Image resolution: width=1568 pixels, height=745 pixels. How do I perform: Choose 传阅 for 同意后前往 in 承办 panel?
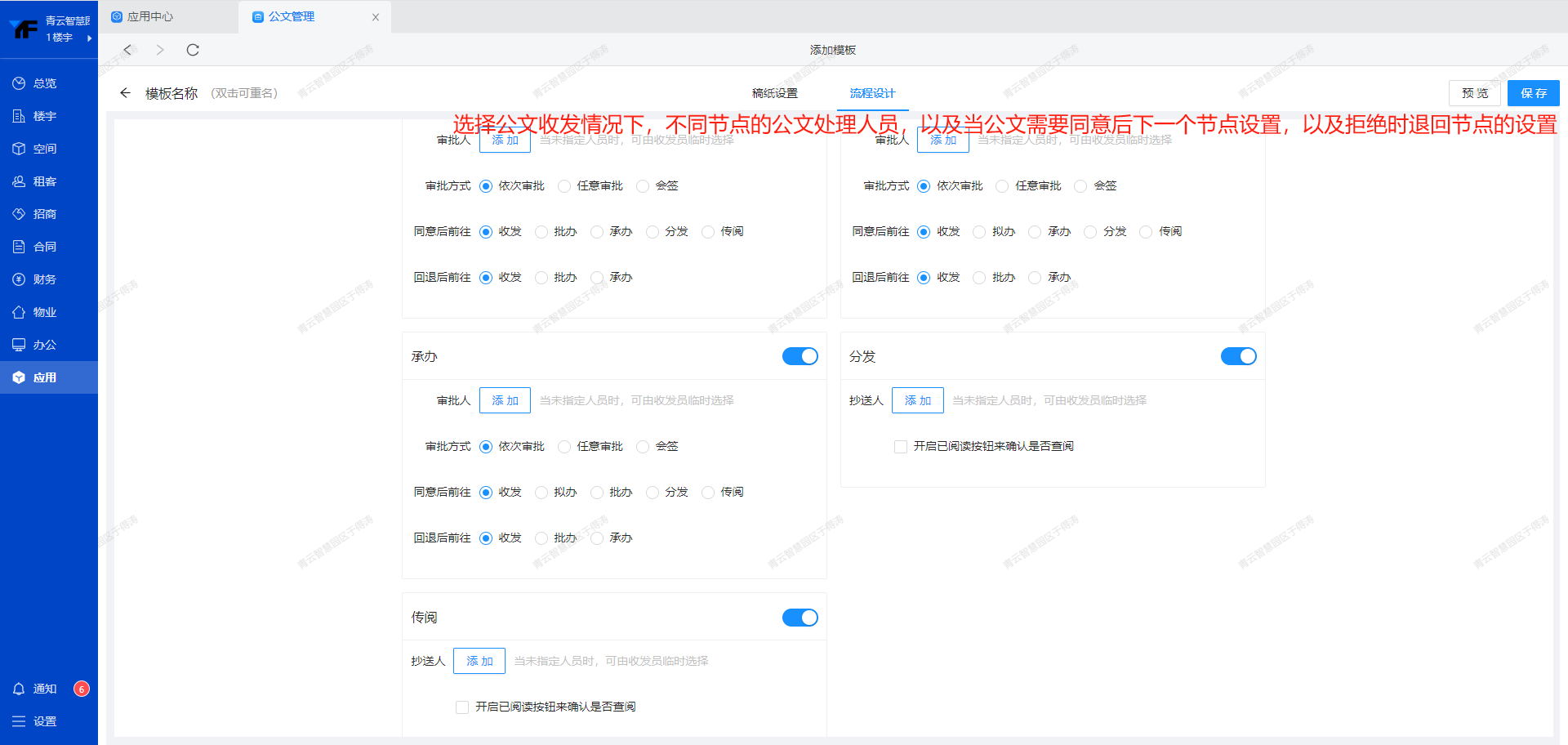point(708,493)
